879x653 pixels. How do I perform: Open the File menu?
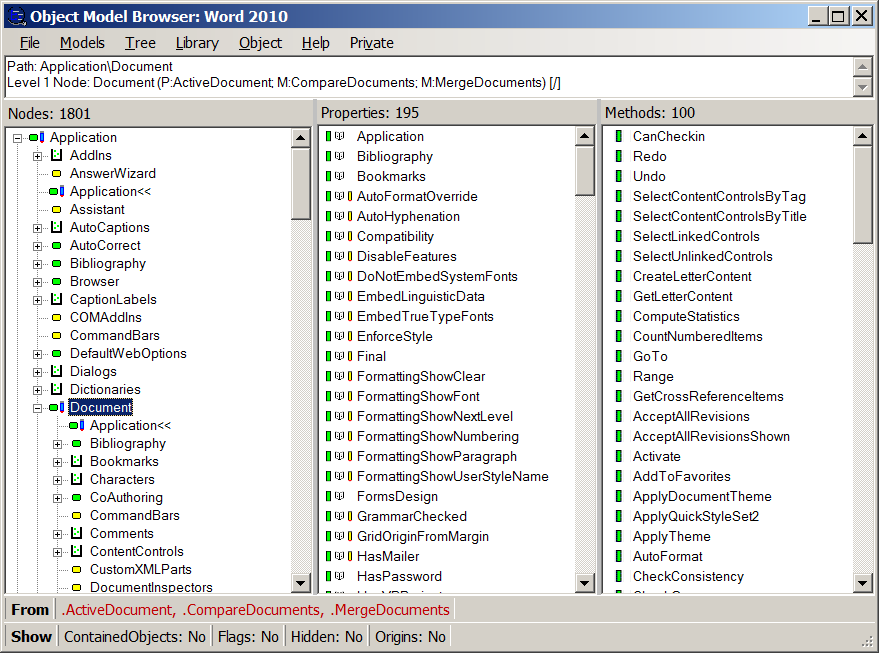pos(30,43)
